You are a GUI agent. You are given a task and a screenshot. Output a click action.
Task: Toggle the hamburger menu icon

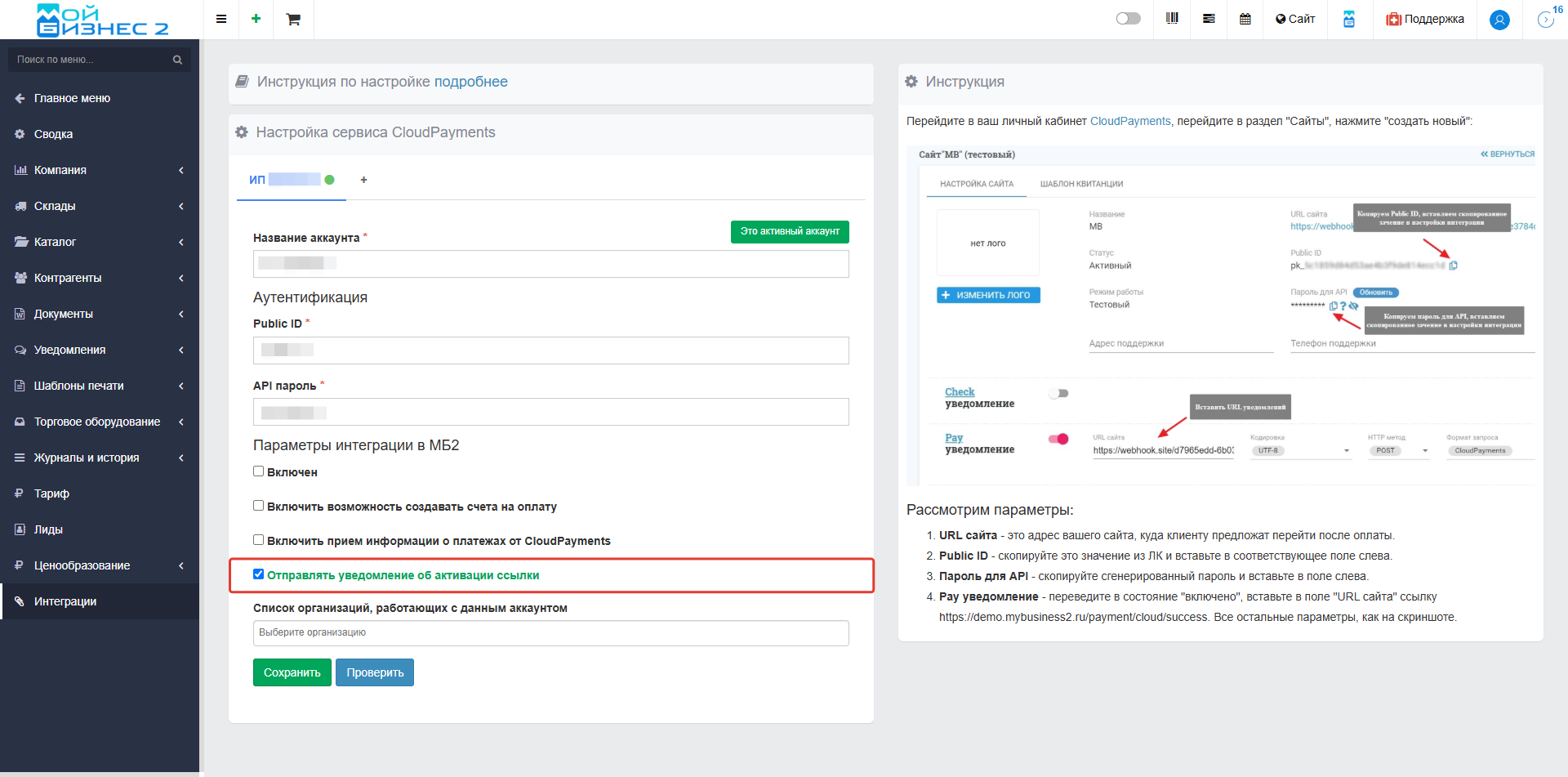(x=221, y=20)
